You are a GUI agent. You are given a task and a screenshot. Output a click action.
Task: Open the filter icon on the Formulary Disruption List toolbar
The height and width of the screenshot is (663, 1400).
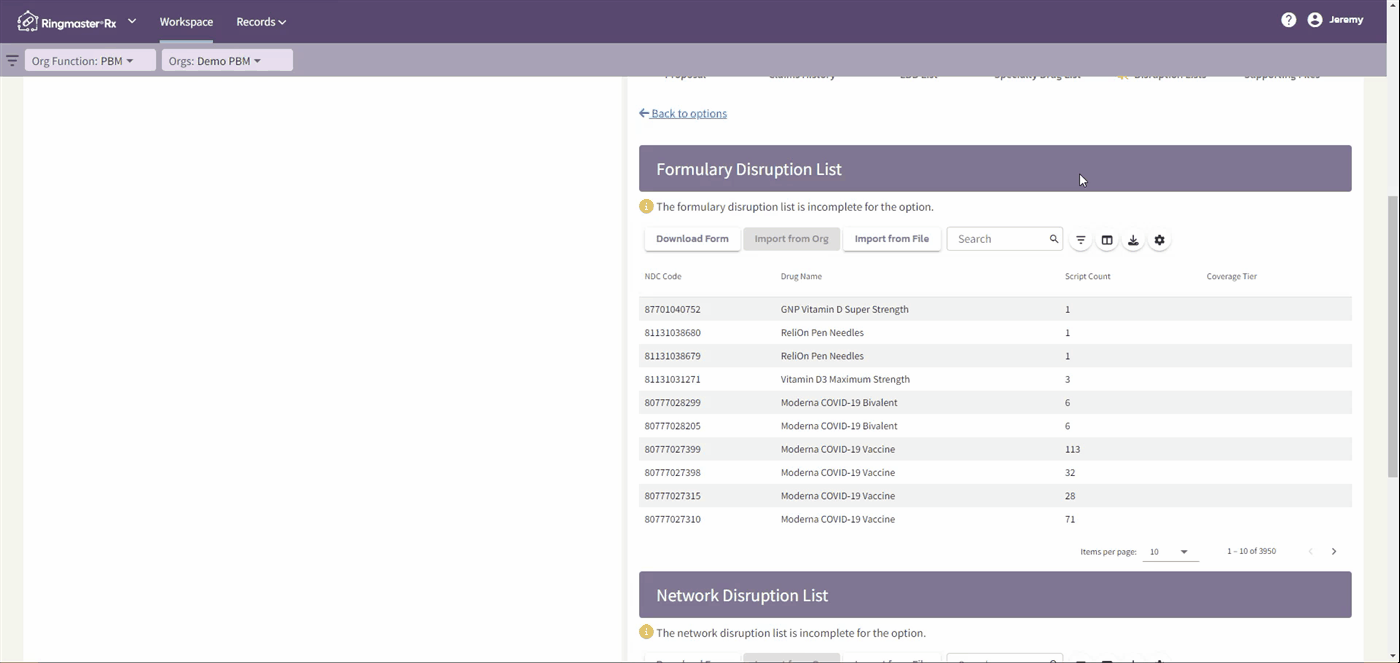pyautogui.click(x=1080, y=239)
